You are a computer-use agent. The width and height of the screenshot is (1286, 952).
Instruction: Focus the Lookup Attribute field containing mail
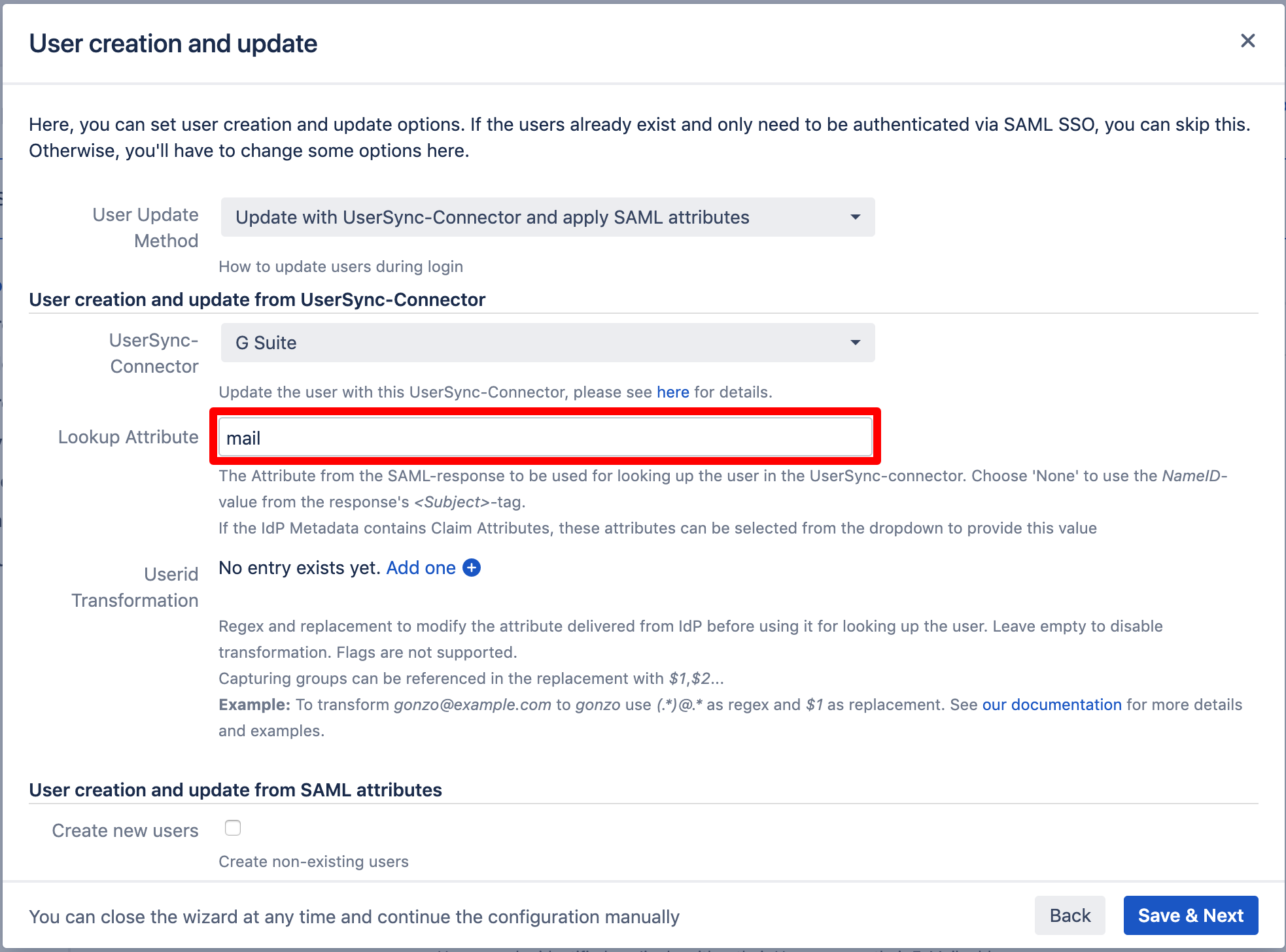coord(546,437)
